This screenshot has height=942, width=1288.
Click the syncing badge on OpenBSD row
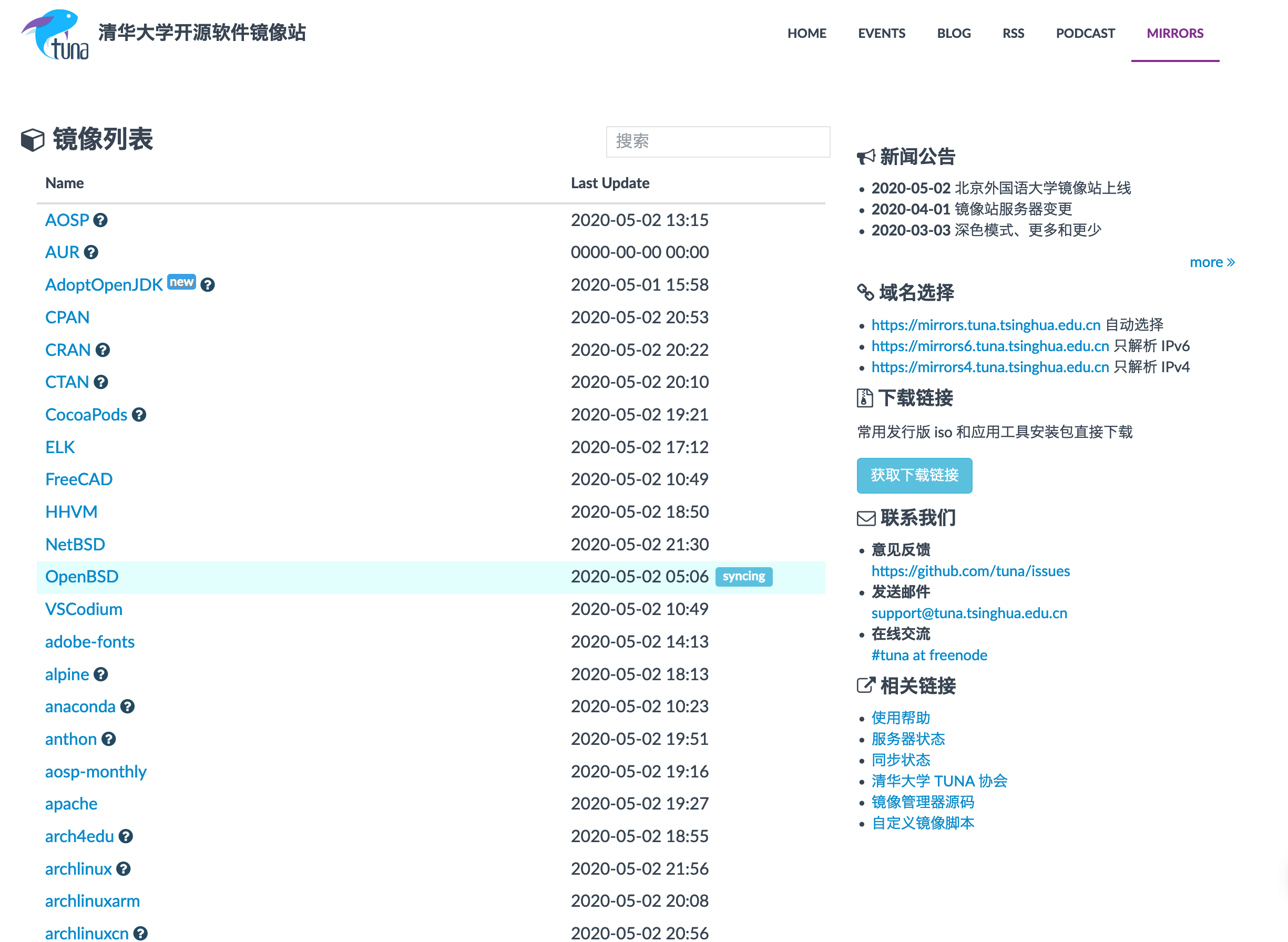click(x=743, y=577)
